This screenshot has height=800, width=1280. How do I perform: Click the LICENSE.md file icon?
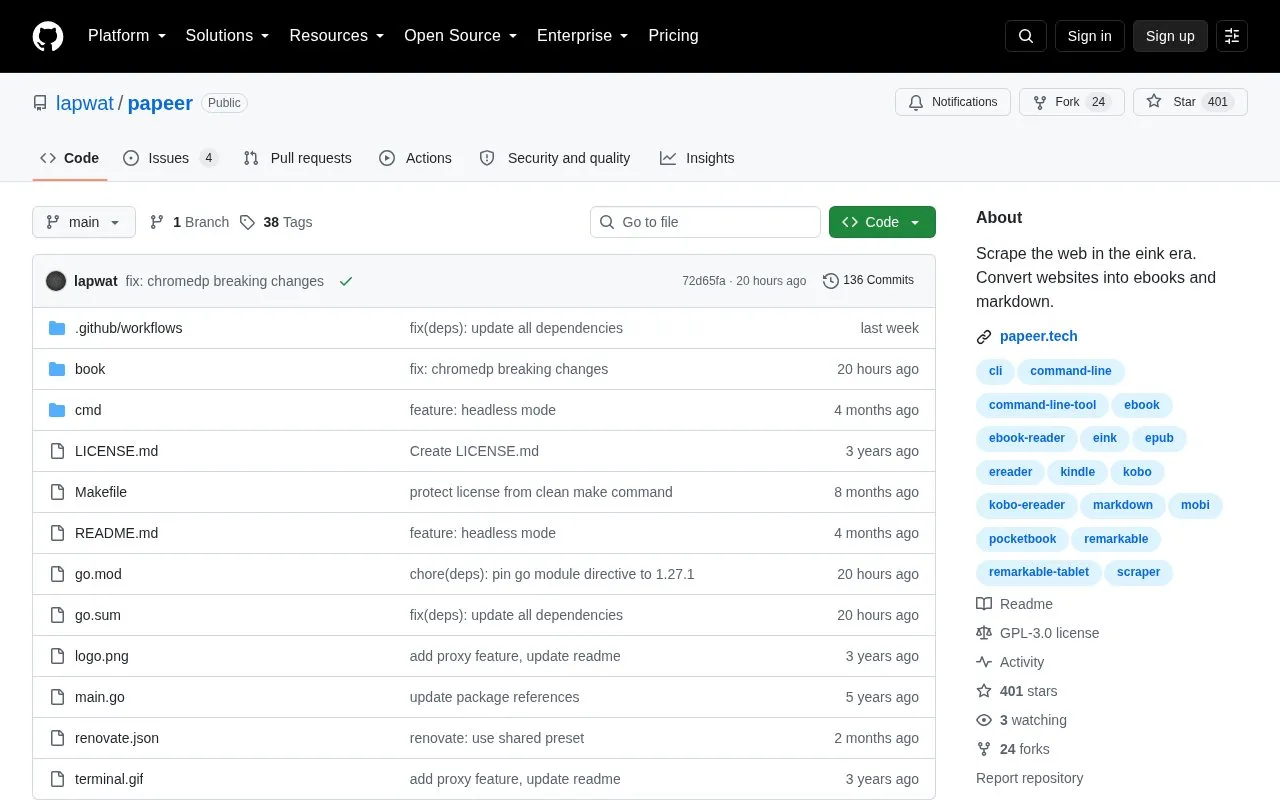(57, 451)
